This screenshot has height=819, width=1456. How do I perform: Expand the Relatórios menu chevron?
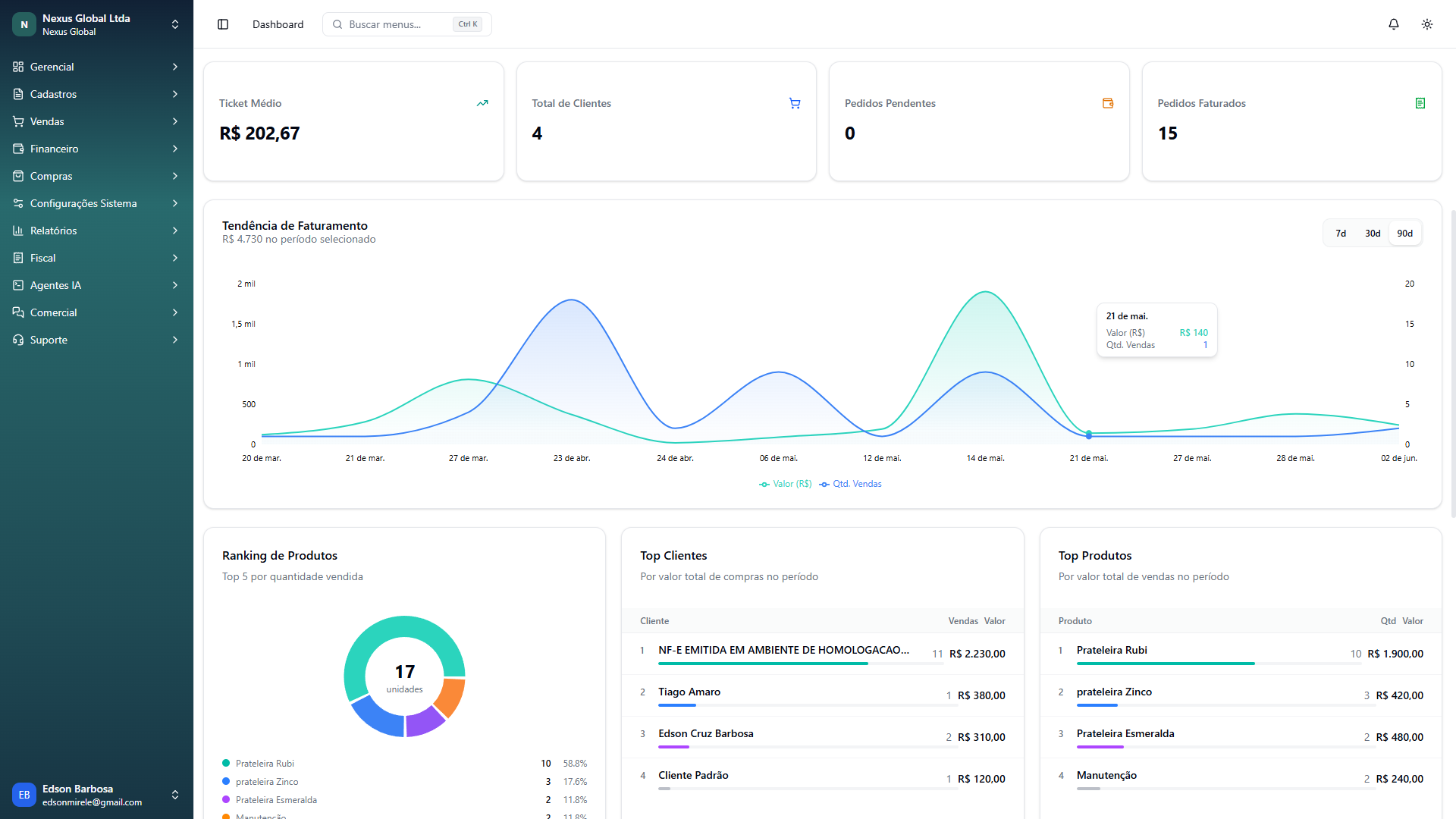tap(175, 231)
